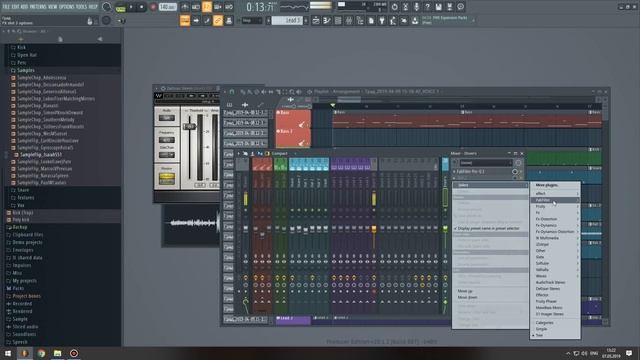Select the highlighted SampleFlip_Isaak sample
This screenshot has height=360, width=640.
pos(41,155)
